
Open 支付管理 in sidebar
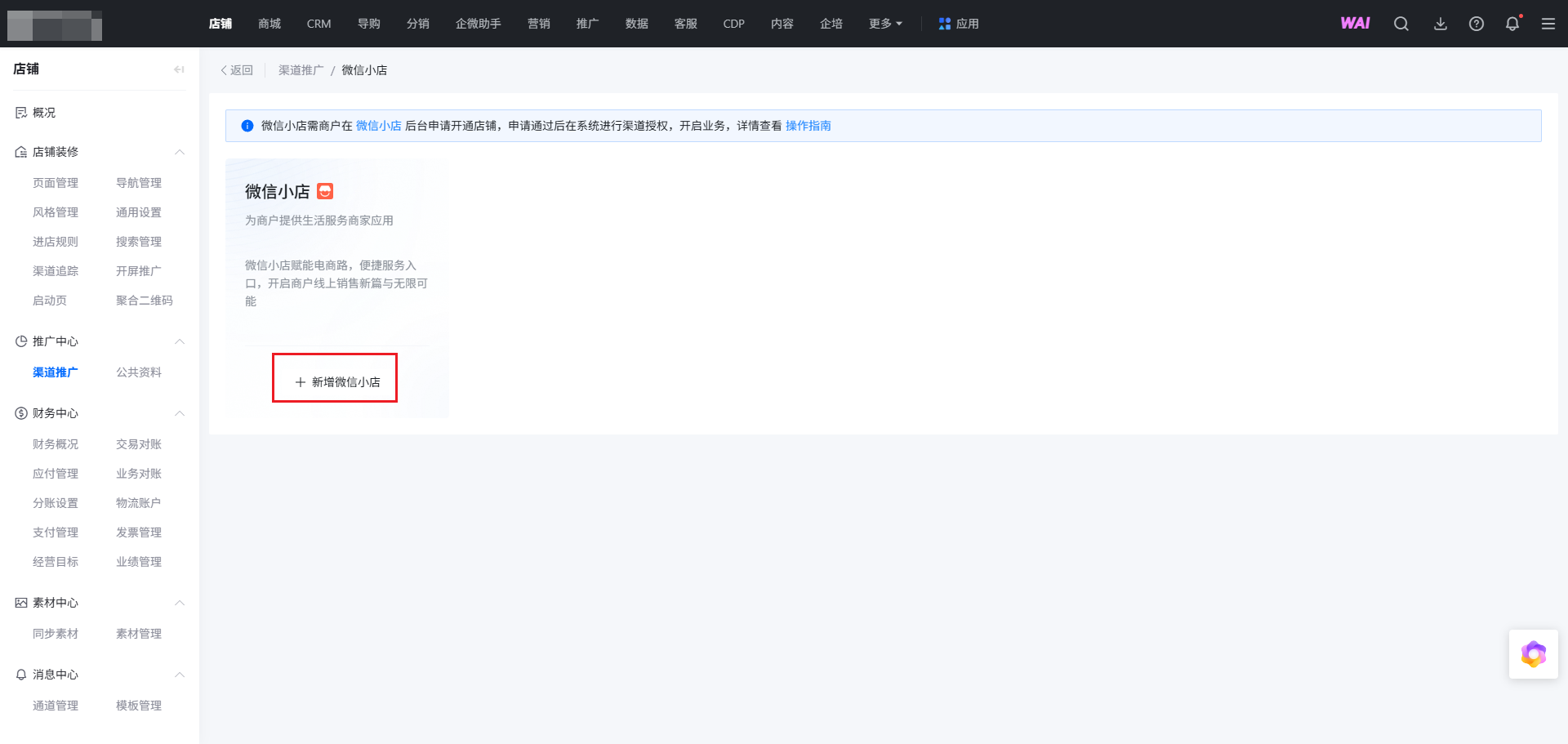click(x=56, y=532)
